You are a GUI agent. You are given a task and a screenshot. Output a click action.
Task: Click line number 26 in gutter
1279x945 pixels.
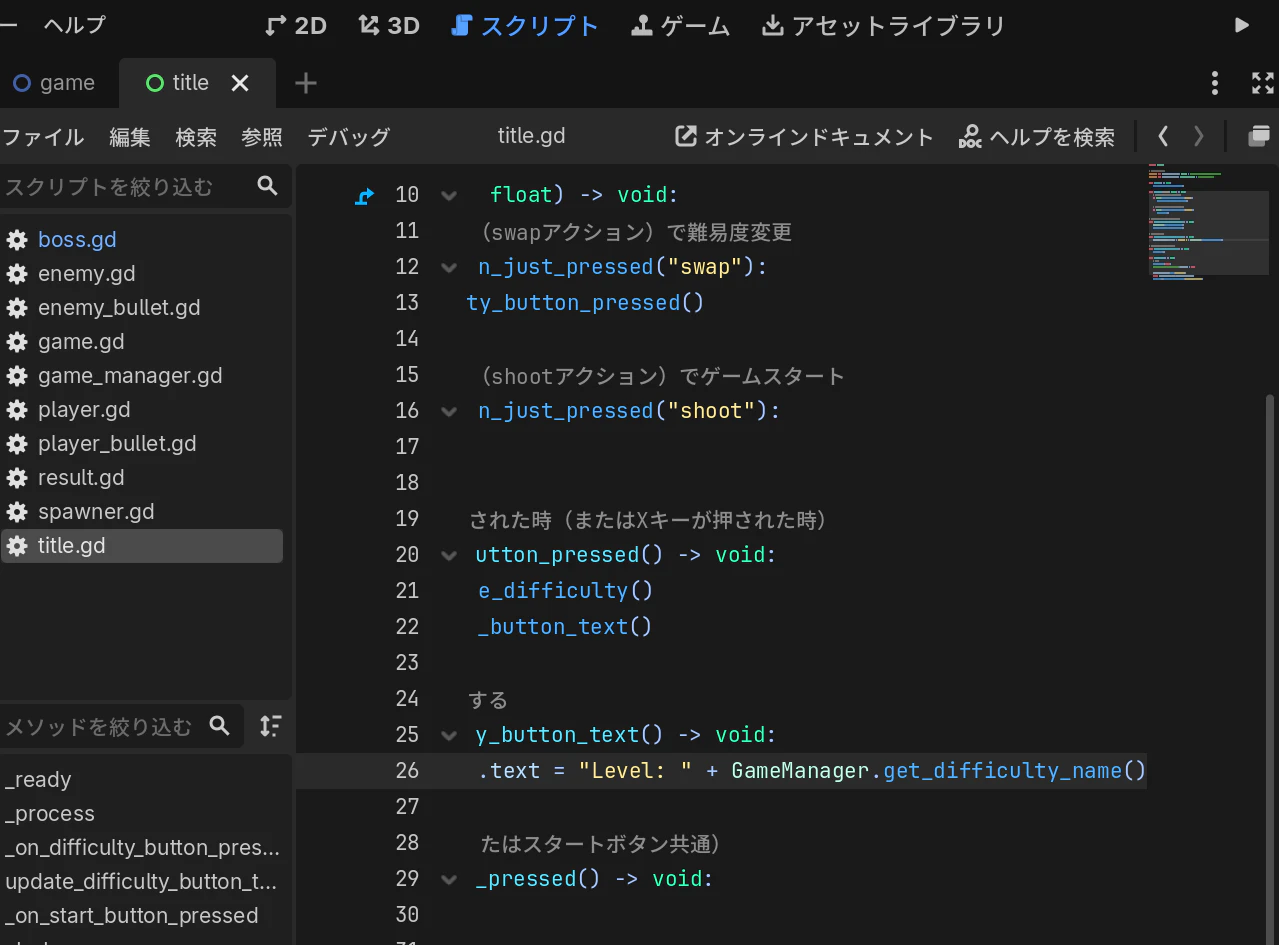click(407, 771)
